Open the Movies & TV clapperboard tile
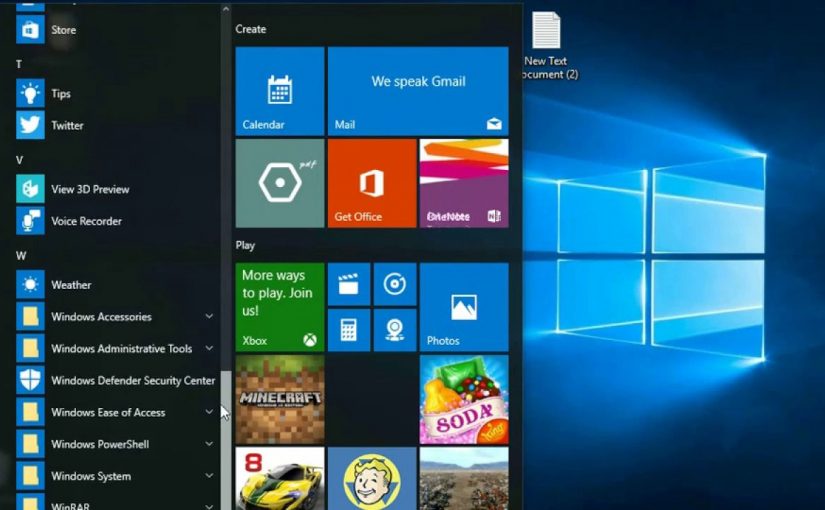Image resolution: width=825 pixels, height=510 pixels. (349, 284)
